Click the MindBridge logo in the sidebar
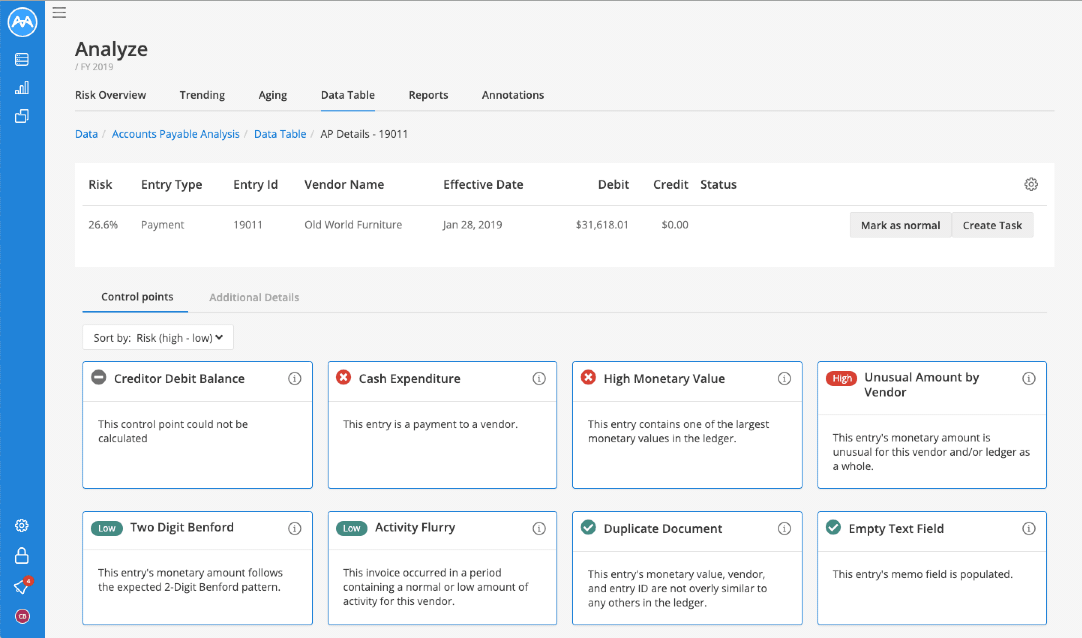 [22, 21]
